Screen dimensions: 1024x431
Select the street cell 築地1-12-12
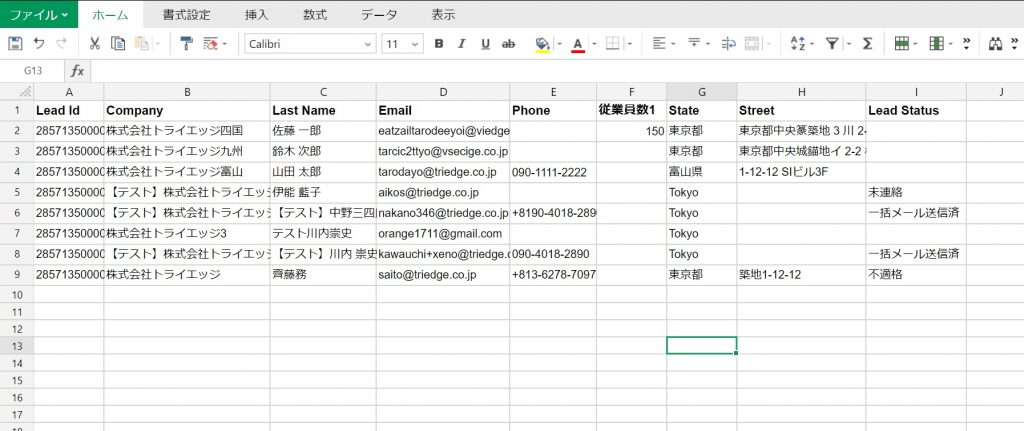(801, 275)
